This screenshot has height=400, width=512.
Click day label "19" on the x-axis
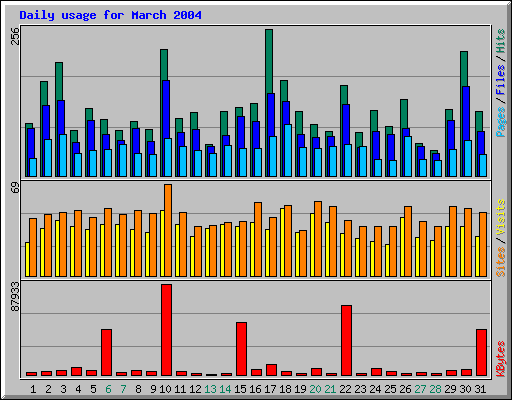[300, 389]
